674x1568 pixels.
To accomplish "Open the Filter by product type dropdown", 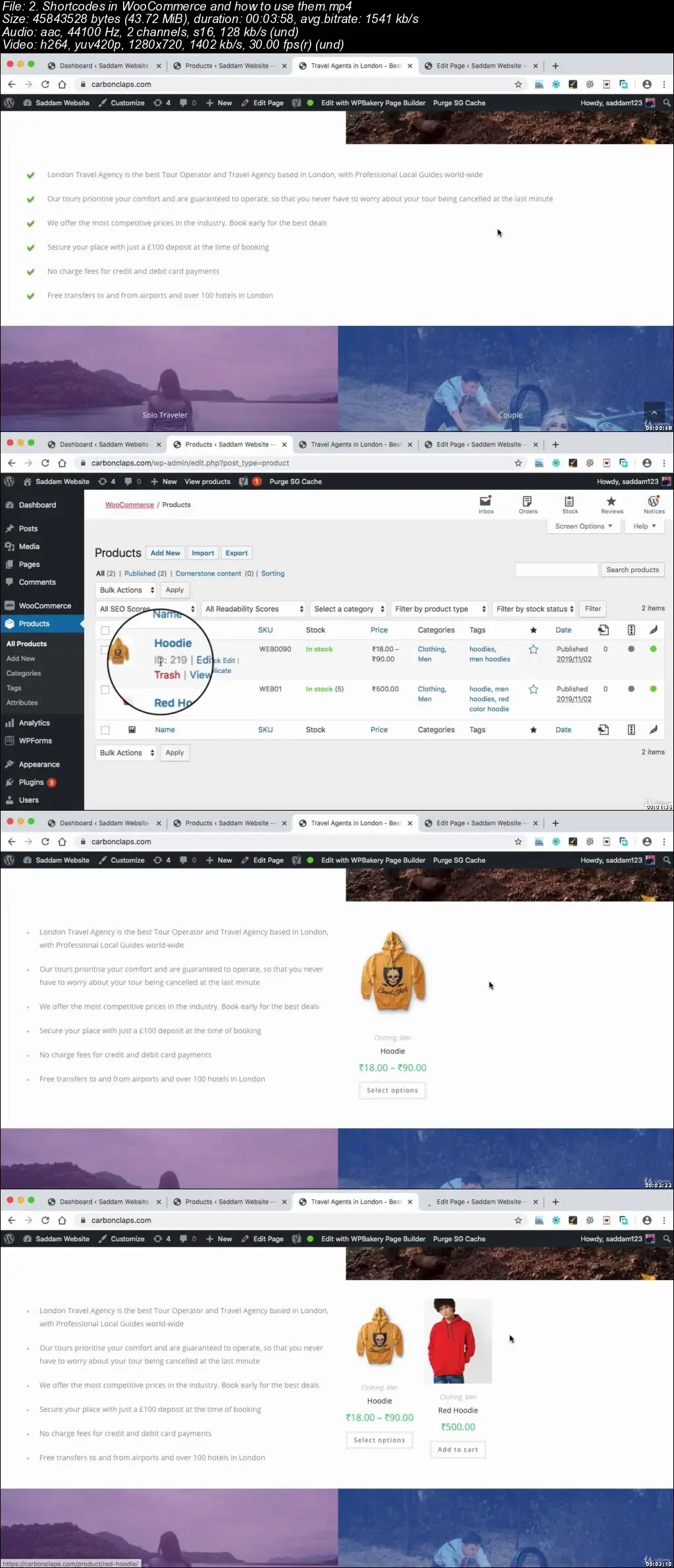I will (440, 609).
